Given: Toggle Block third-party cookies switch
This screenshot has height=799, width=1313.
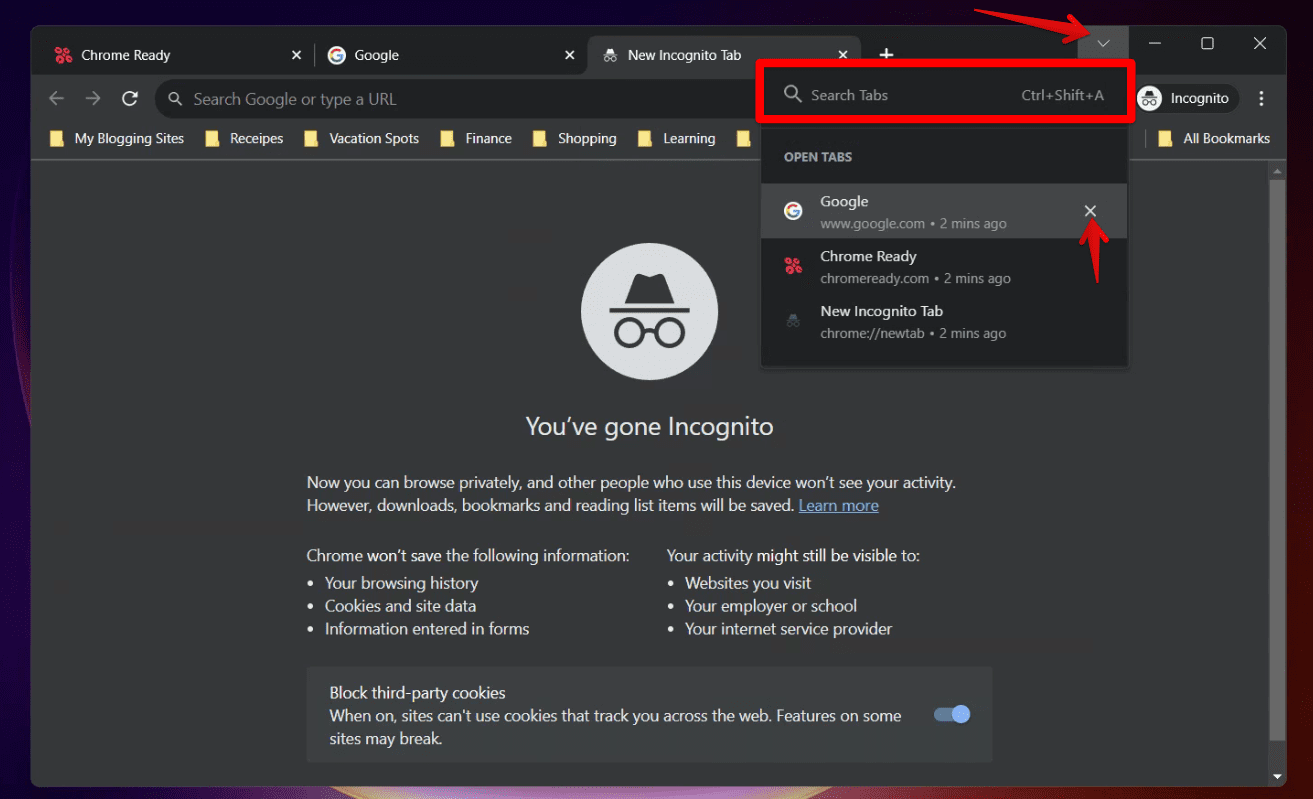Looking at the screenshot, I should tap(951, 714).
